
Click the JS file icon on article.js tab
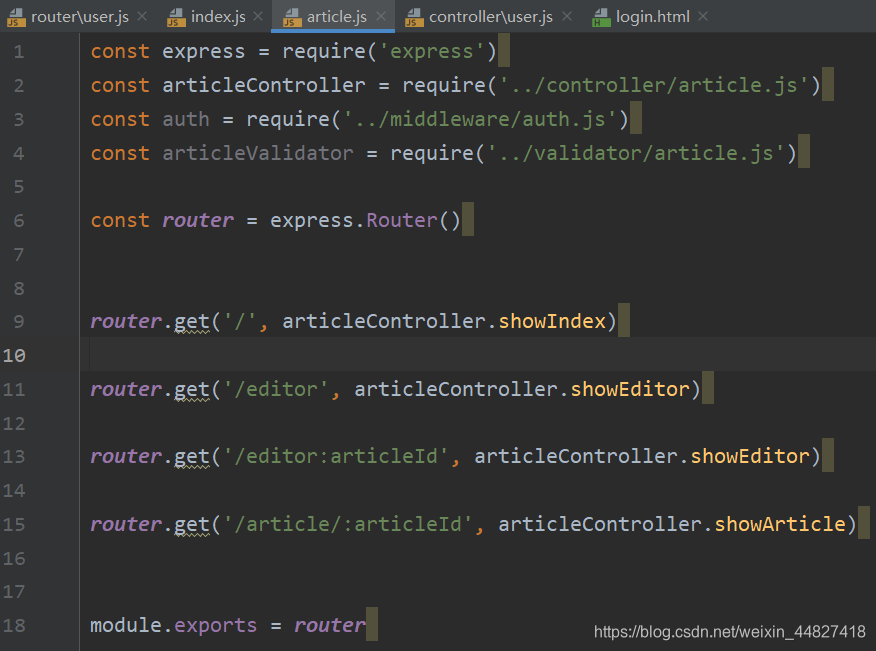click(x=292, y=17)
